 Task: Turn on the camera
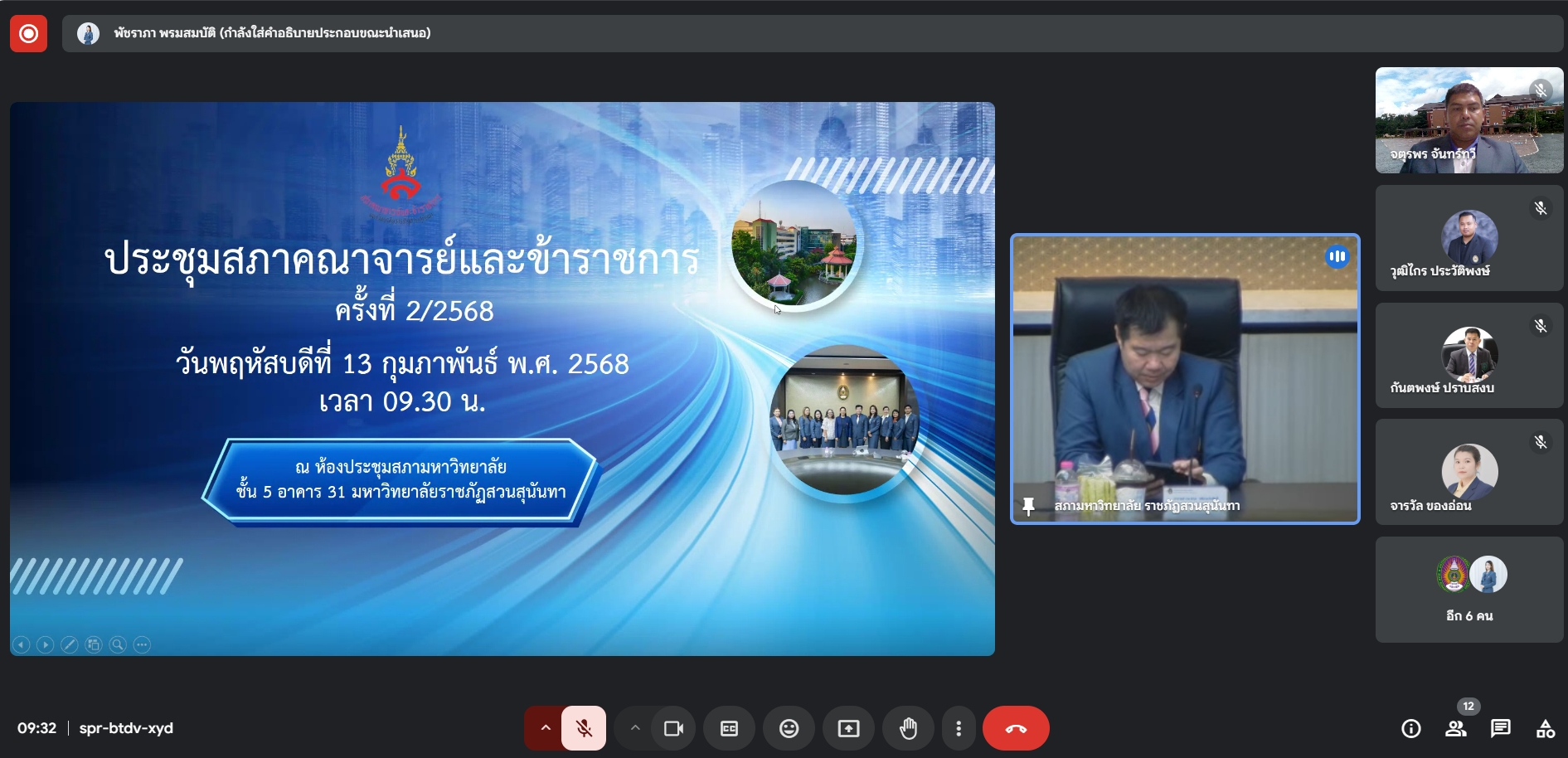(673, 728)
